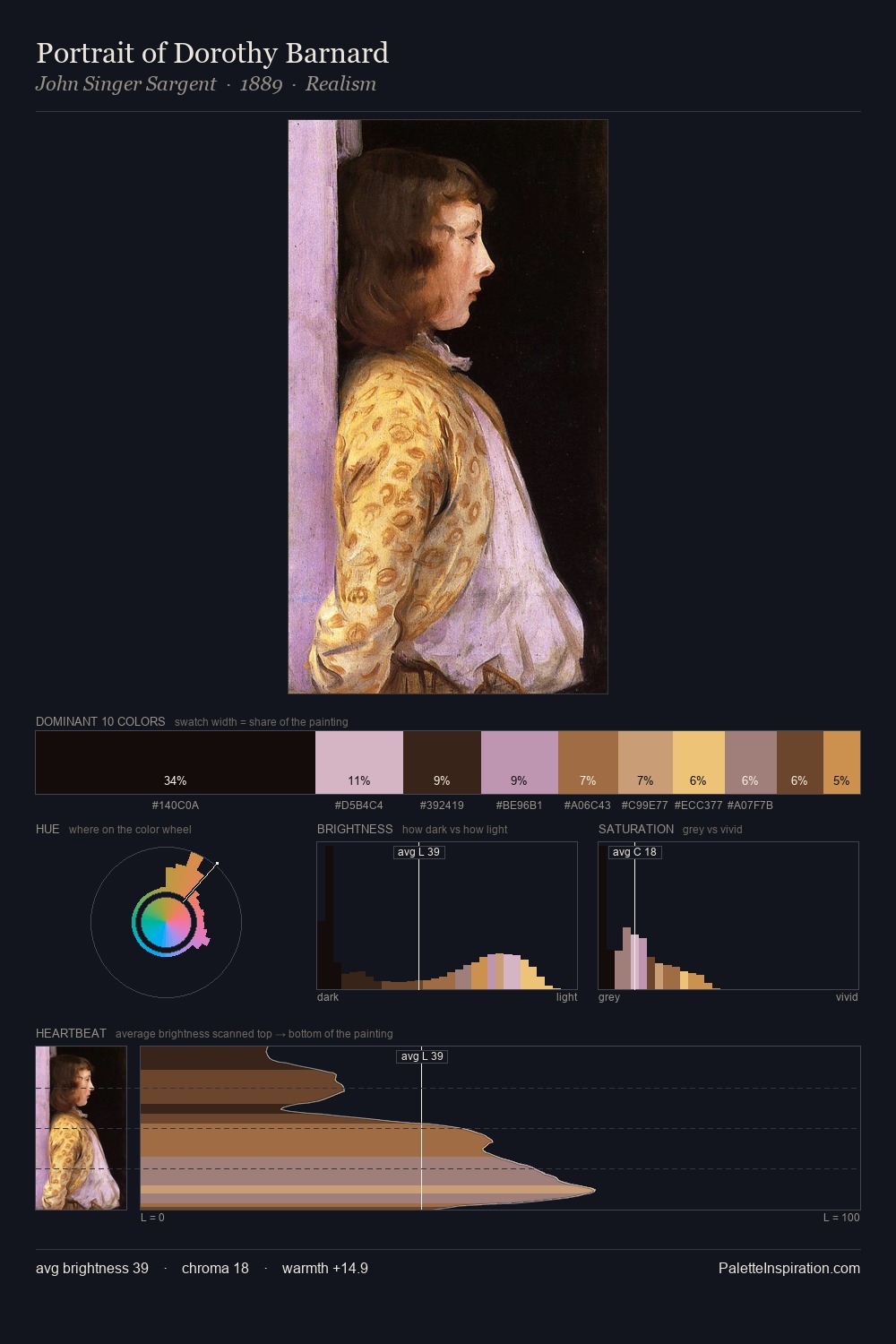Image resolution: width=896 pixels, height=1344 pixels.
Task: Click the 'SATURATION' section heading
Action: coord(636,829)
